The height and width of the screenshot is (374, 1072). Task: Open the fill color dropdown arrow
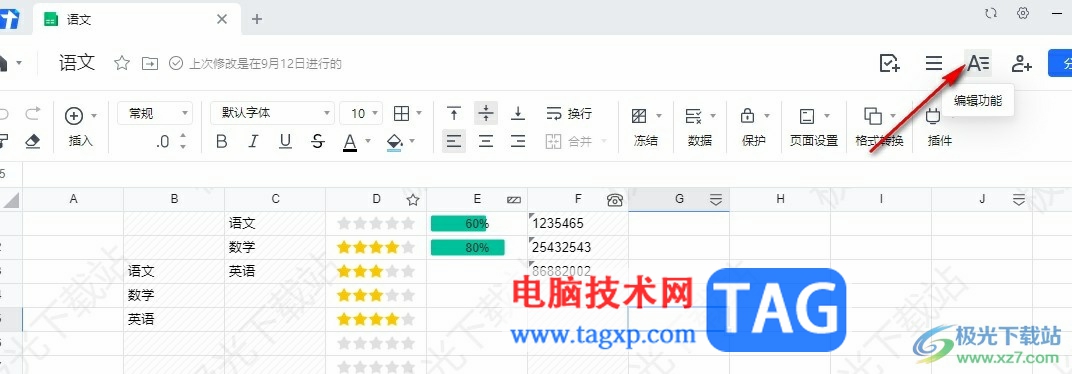pos(412,142)
